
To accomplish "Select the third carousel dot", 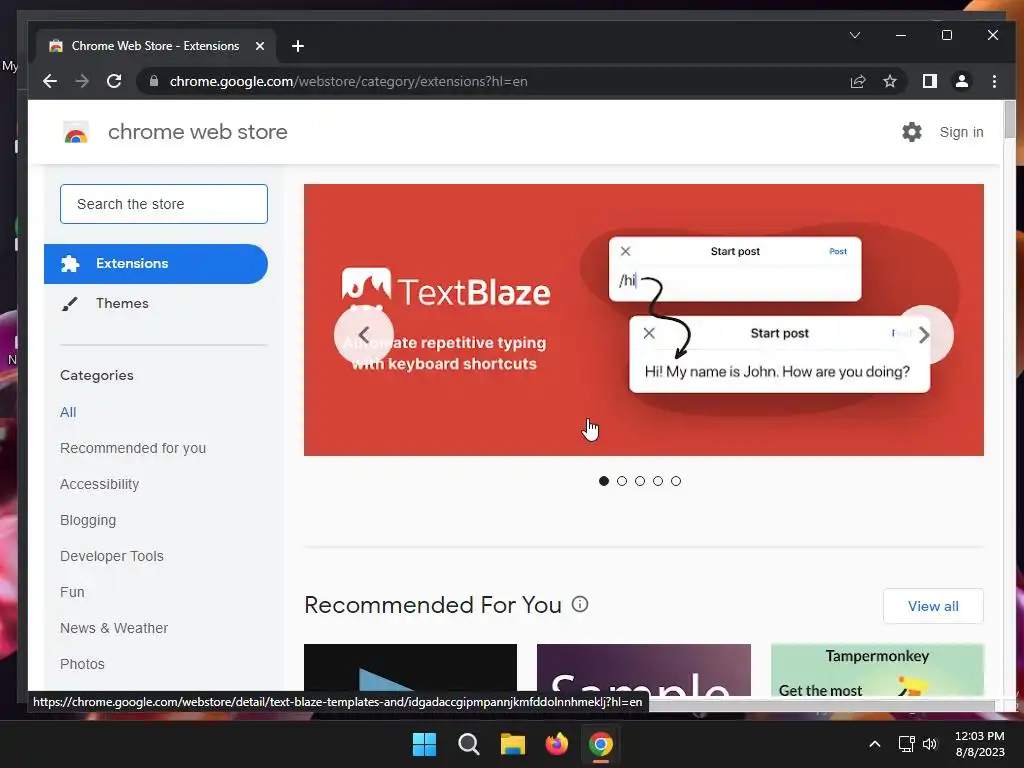I will click(640, 481).
